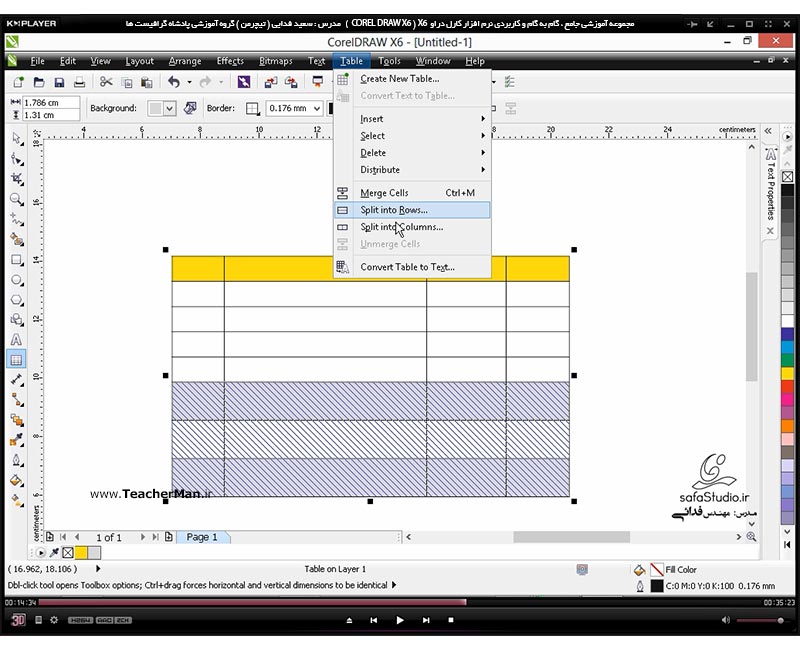This screenshot has height=650, width=800.
Task: Click the Open folder icon
Action: point(39,82)
